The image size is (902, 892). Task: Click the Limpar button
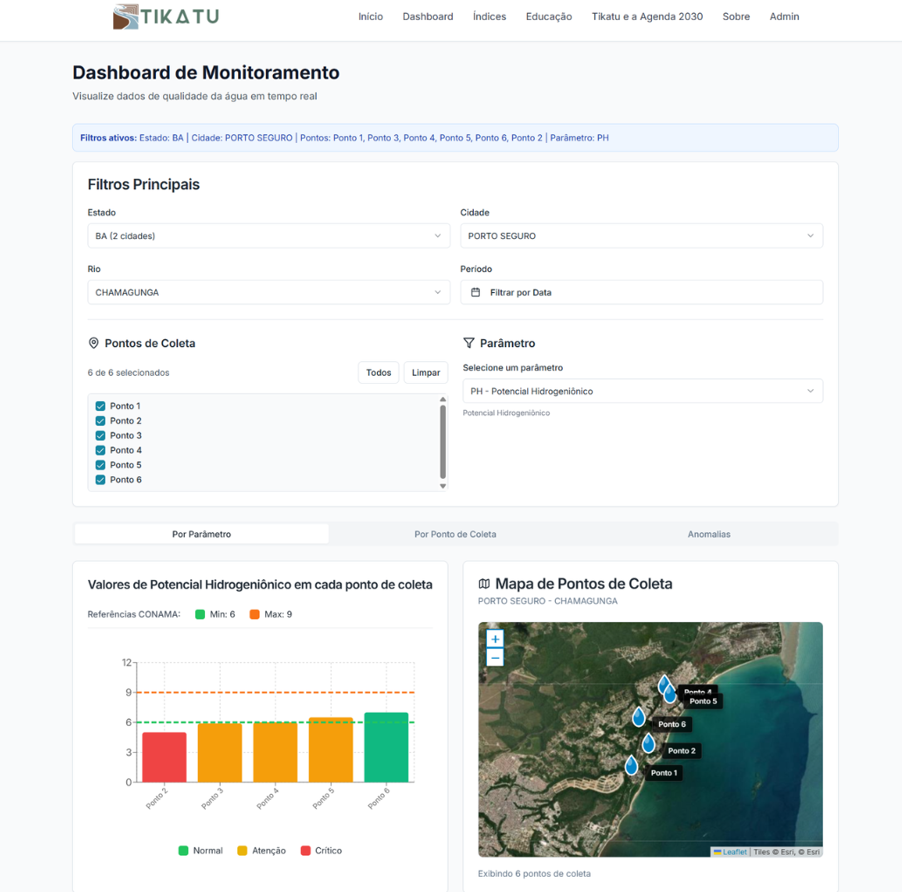click(426, 373)
